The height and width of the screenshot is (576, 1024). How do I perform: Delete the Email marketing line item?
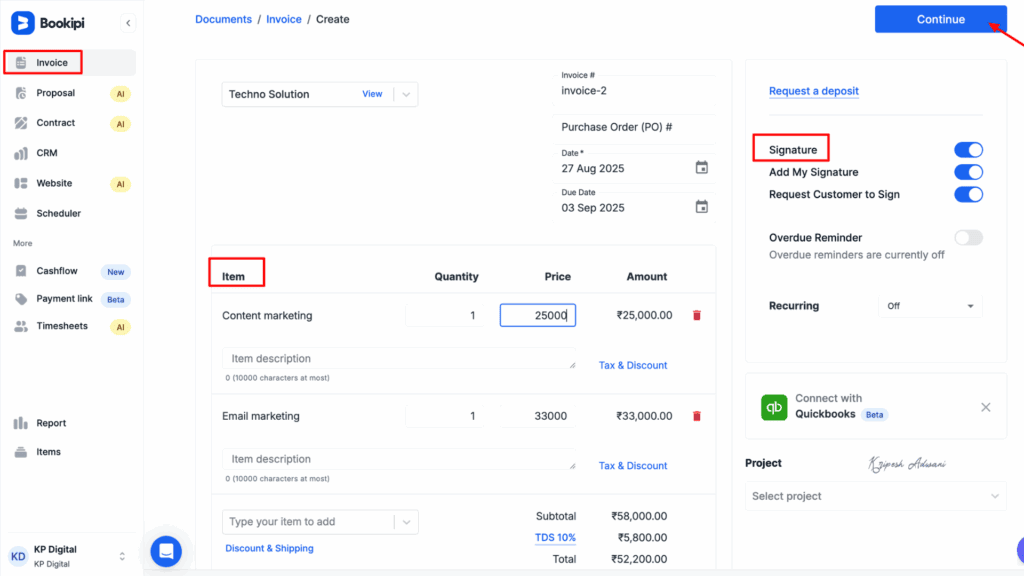pos(697,416)
